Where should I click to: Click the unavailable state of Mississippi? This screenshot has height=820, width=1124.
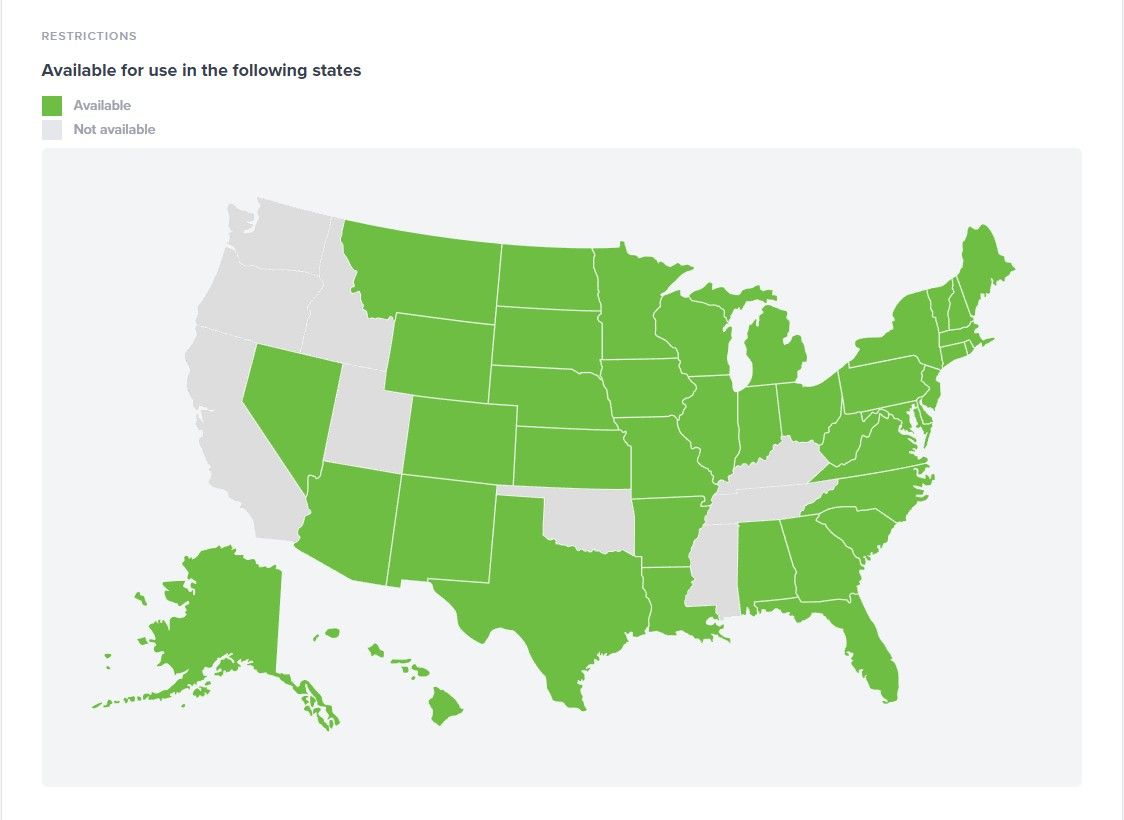click(x=712, y=570)
